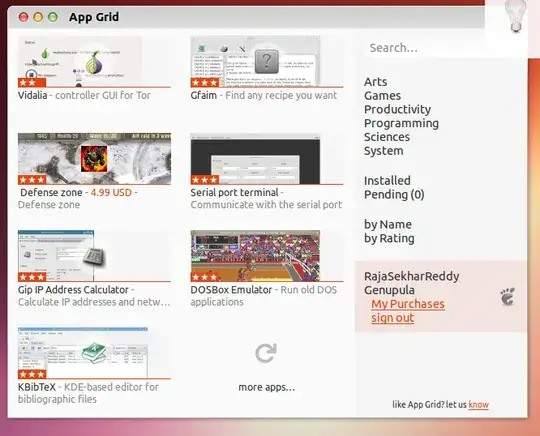540x436 pixels.
Task: Click the 'Find any recipe you want' description
Action: coord(281,95)
